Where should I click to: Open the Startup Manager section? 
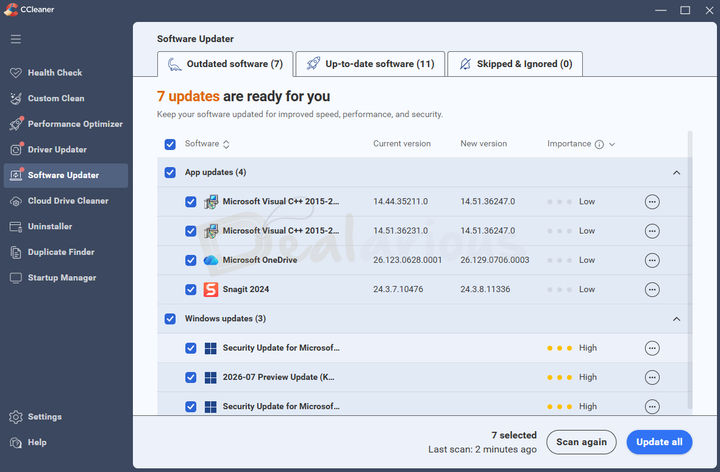[x=66, y=278]
